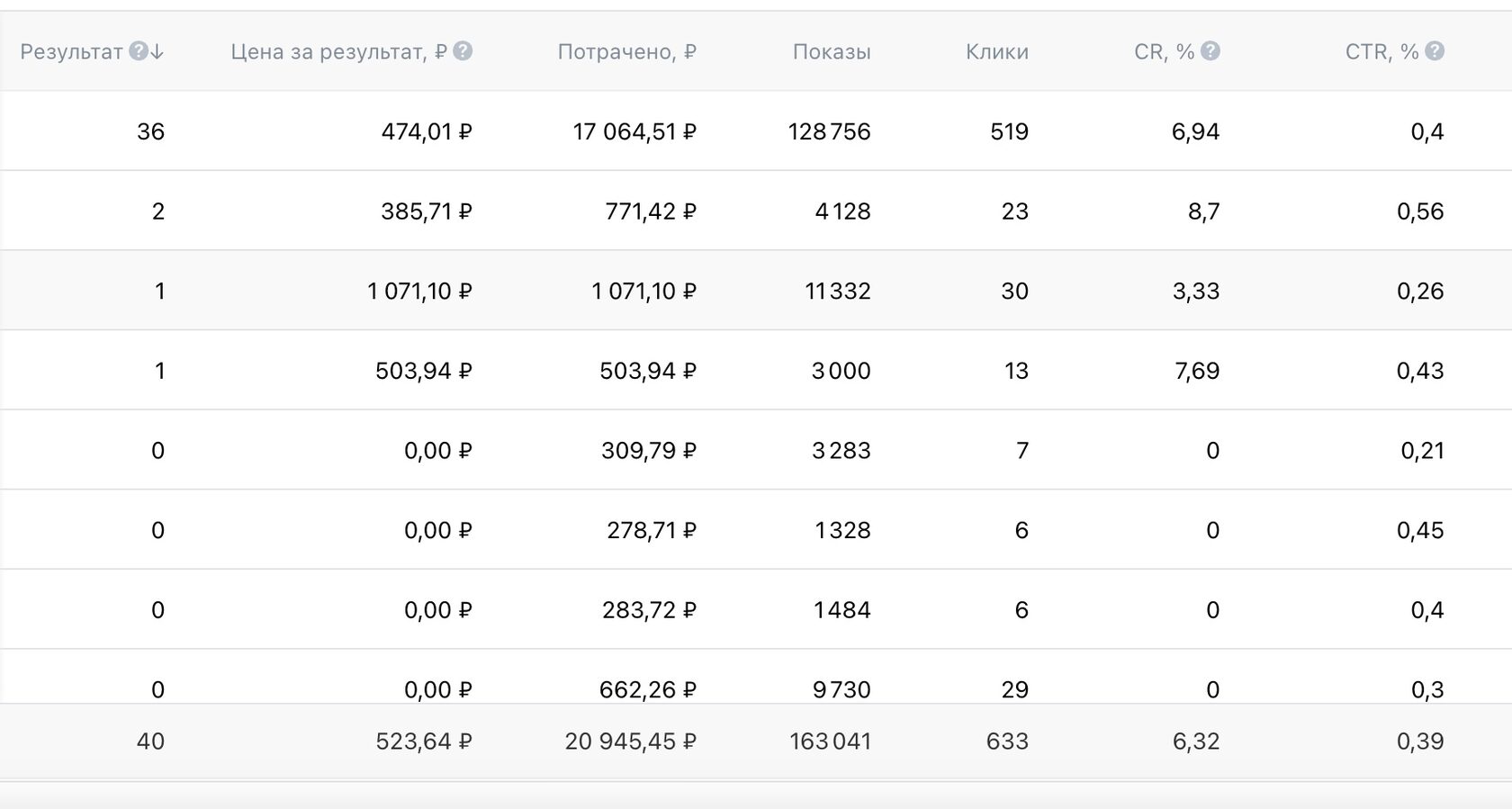
Task: Click help icon next to Результат header
Action: [x=138, y=51]
